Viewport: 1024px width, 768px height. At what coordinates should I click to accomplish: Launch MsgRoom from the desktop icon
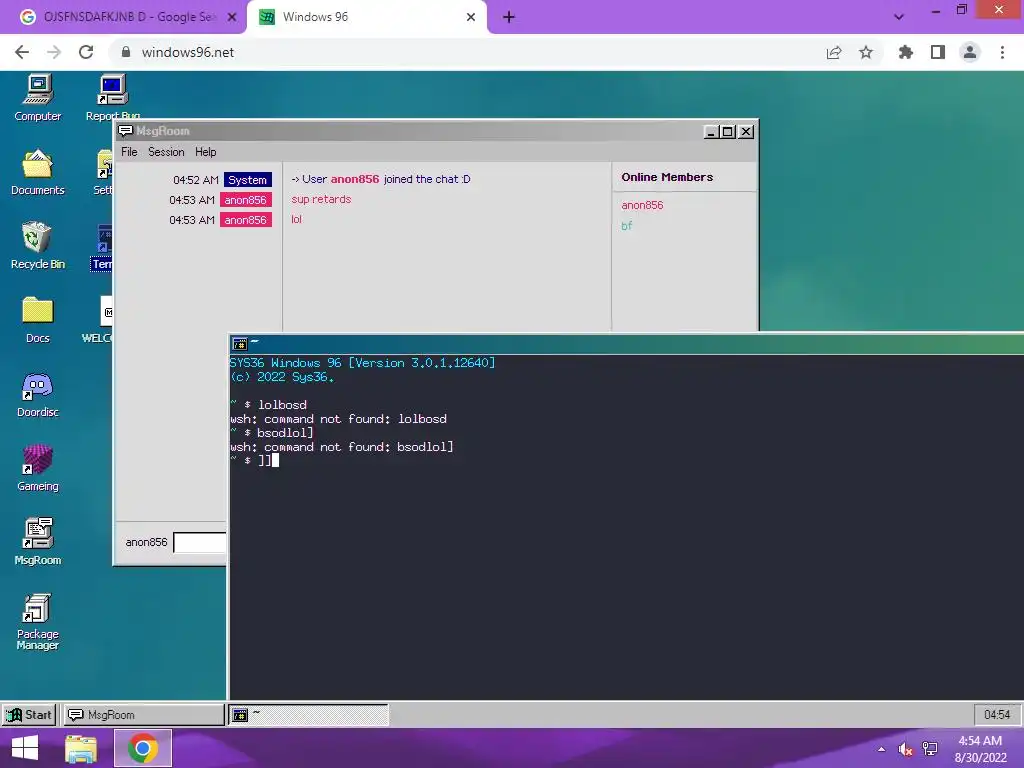[38, 542]
